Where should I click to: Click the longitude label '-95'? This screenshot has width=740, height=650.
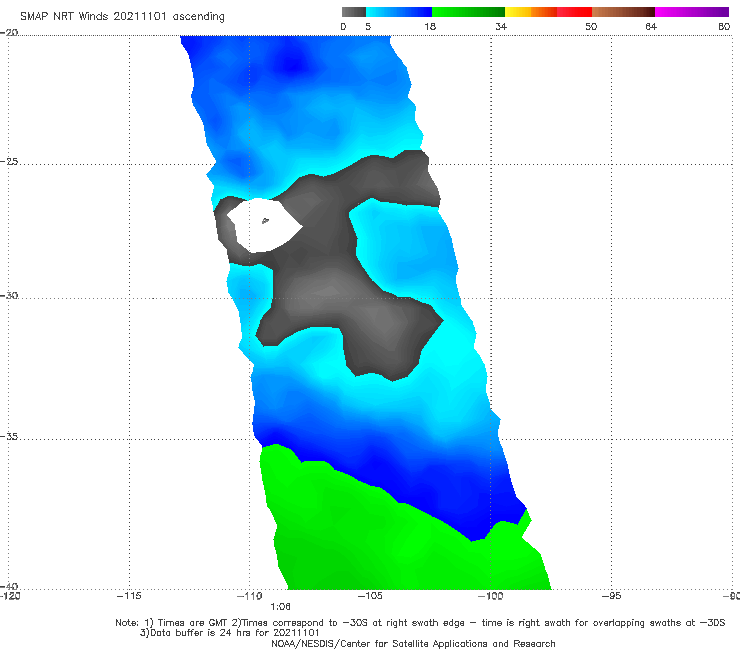[611, 596]
